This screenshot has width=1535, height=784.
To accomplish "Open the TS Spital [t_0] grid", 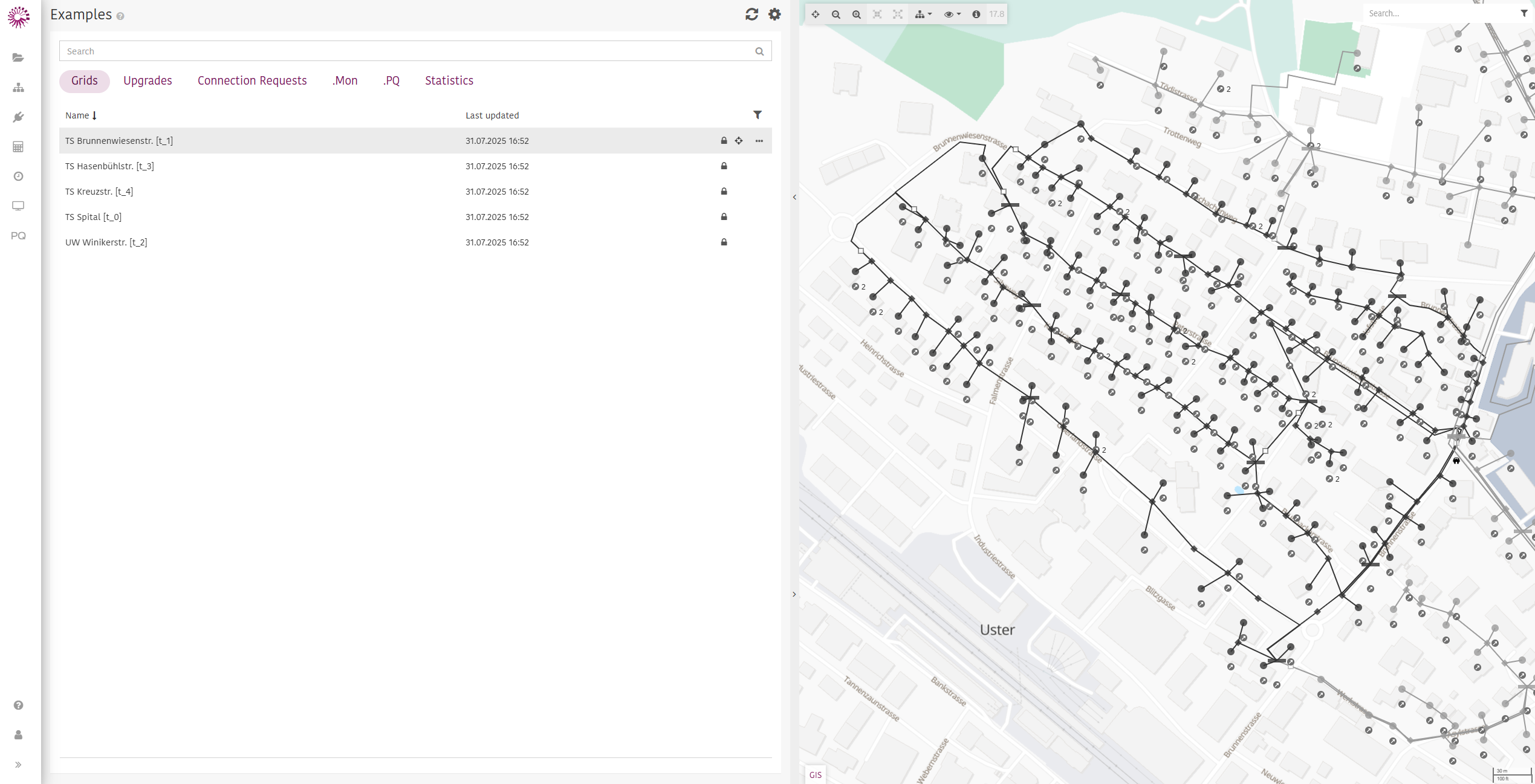I will (415, 217).
